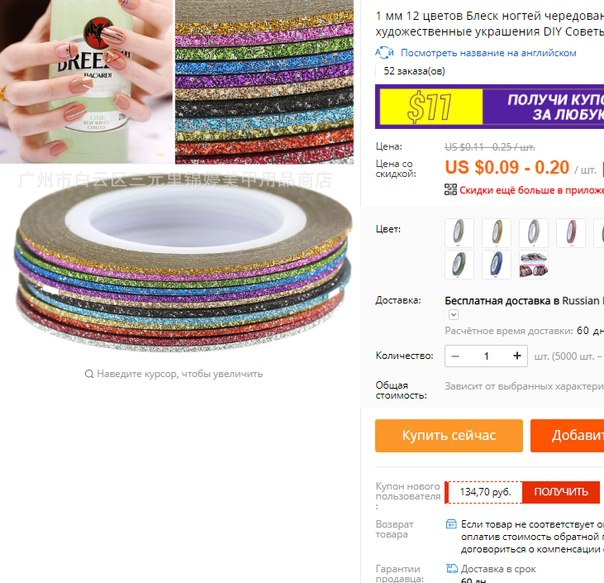Increase quantity with the plus button
Viewport: 604px width, 583px height.
coord(517,356)
